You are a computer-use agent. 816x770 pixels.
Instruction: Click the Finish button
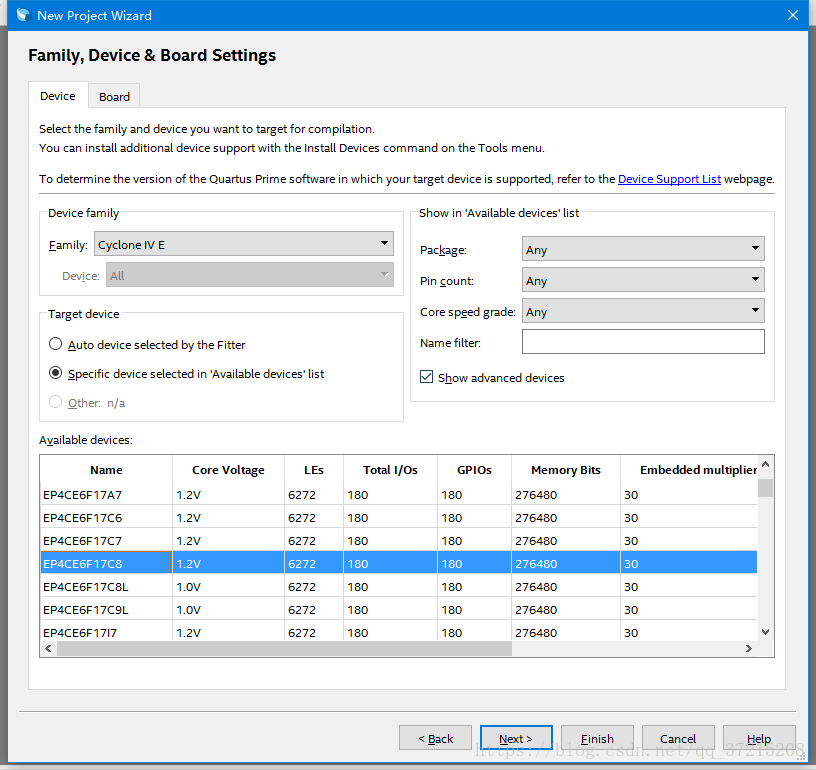tap(597, 738)
